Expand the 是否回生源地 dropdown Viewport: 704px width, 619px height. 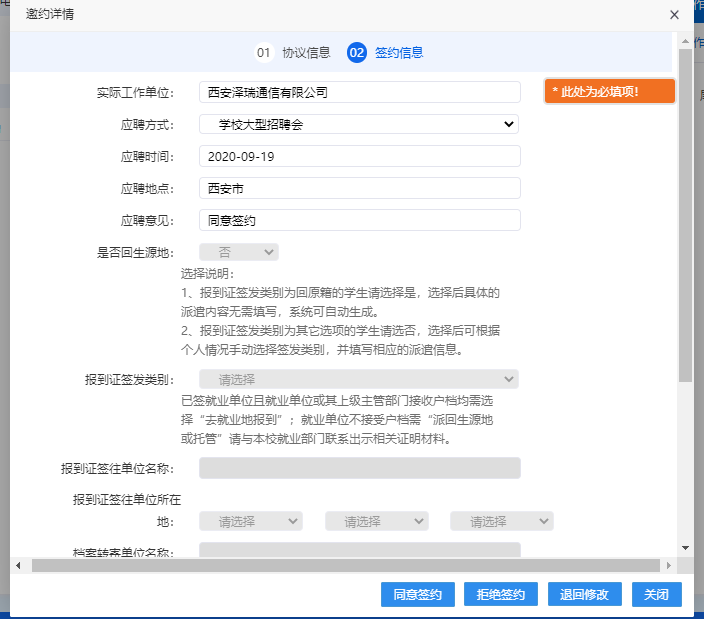click(239, 252)
